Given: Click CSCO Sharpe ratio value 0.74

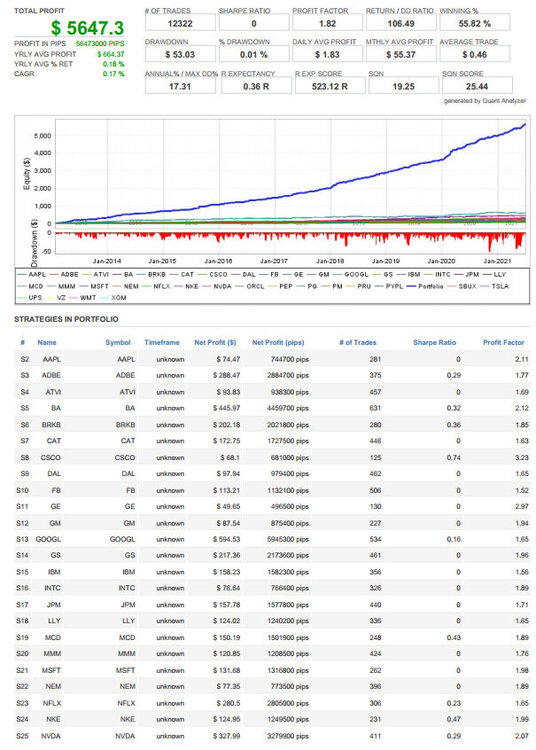Looking at the screenshot, I should click(454, 457).
